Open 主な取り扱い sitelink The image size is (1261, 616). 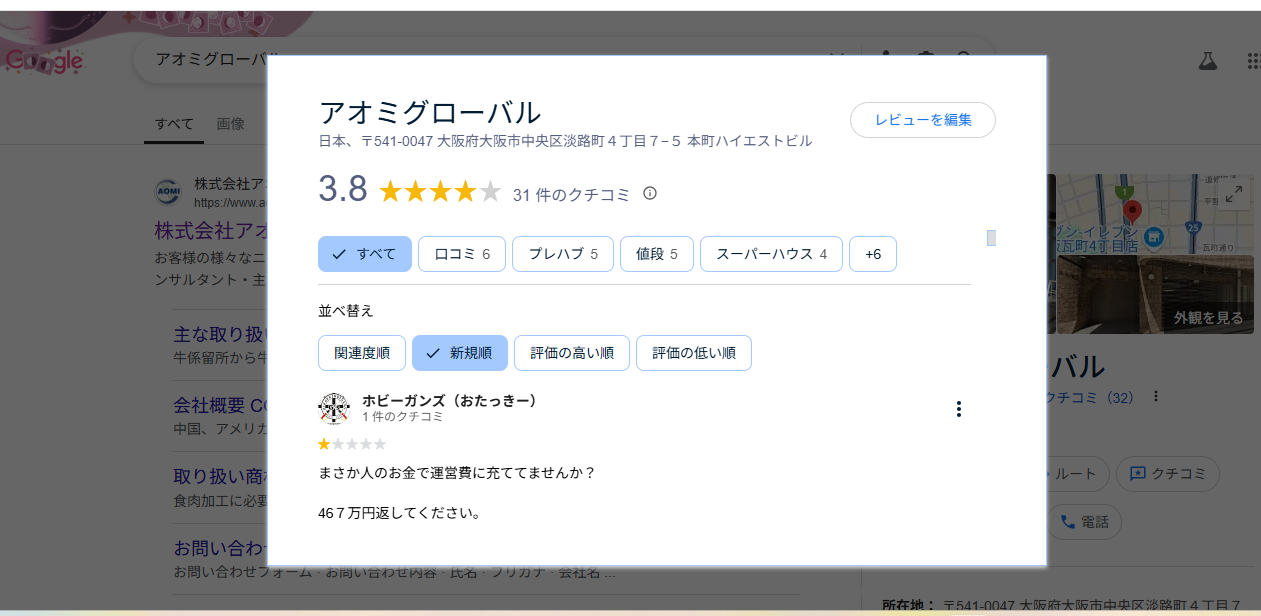220,334
